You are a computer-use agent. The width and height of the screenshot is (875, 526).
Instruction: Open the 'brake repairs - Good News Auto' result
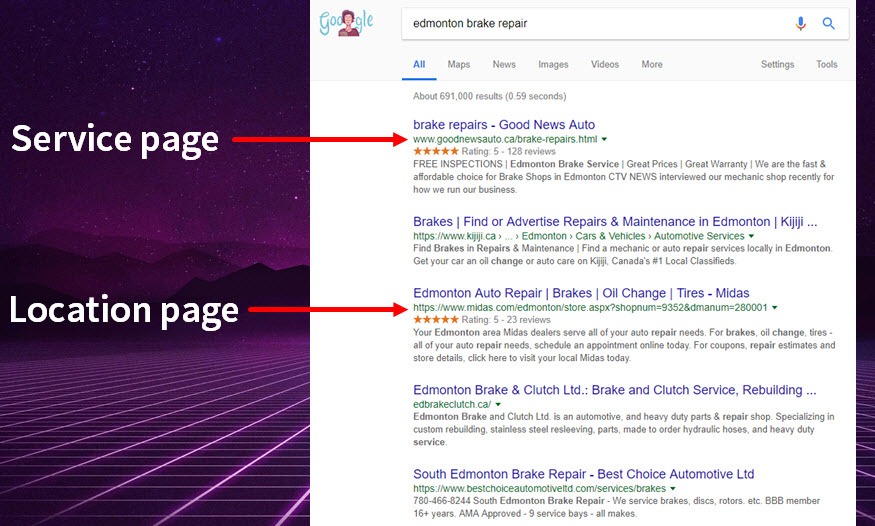point(504,125)
